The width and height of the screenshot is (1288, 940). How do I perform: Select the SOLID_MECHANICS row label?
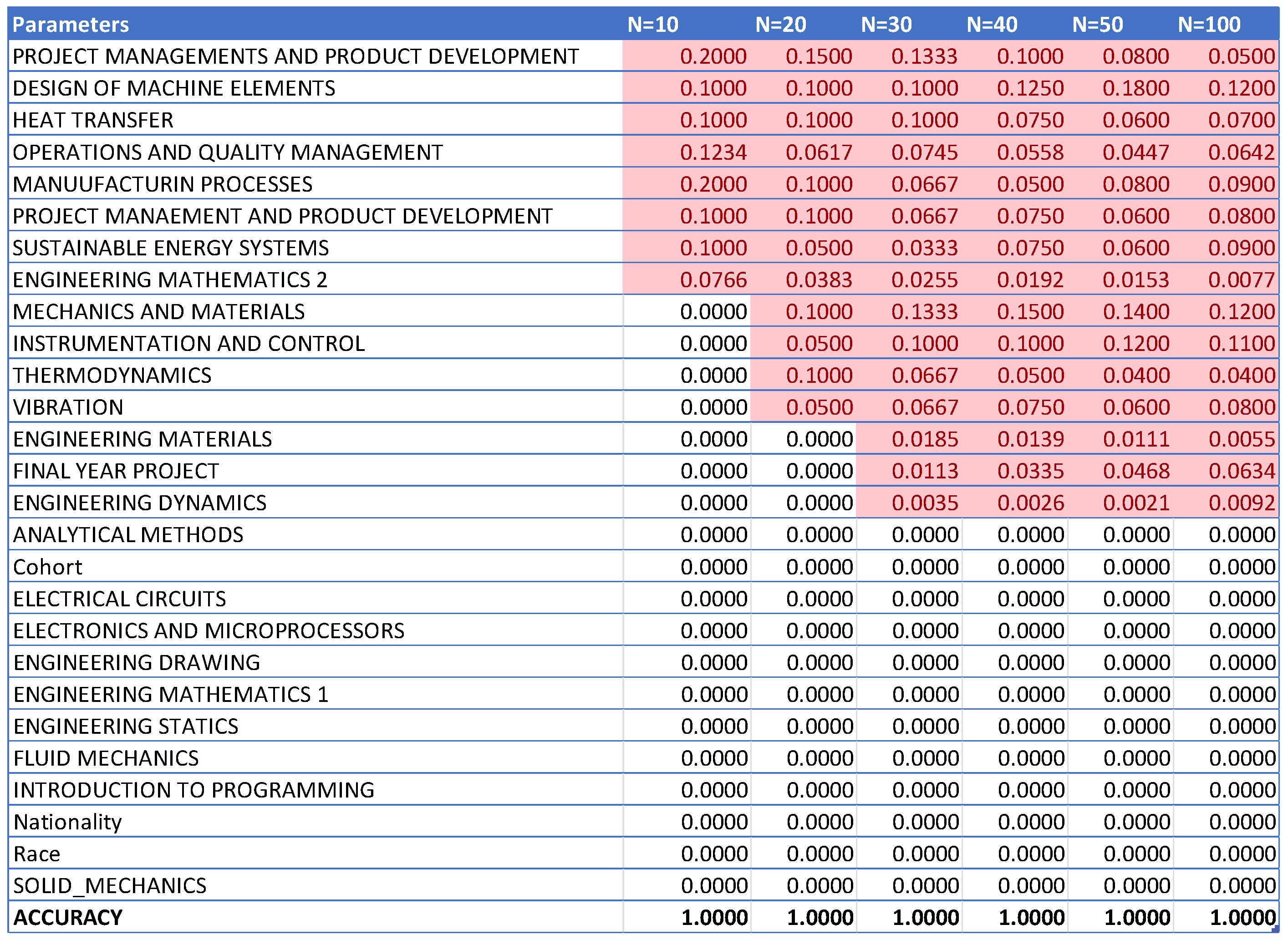(110, 886)
